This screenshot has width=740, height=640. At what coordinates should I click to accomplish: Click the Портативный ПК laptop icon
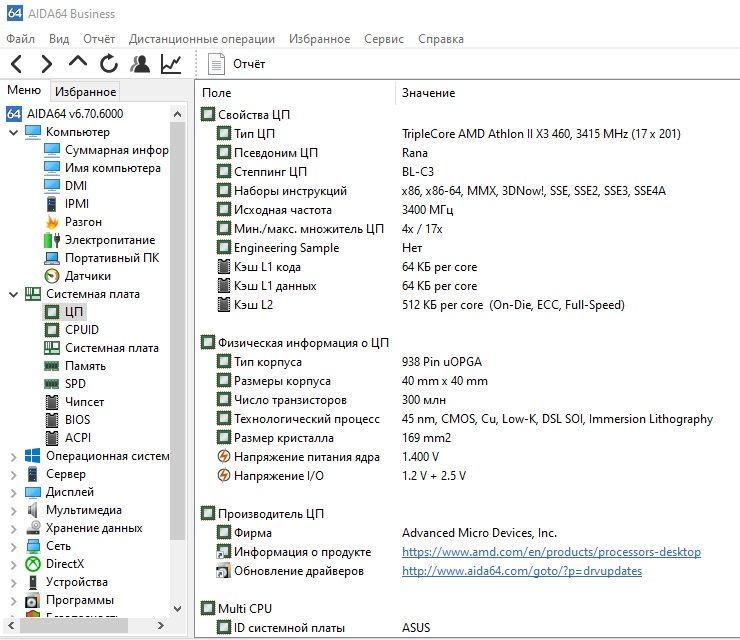pyautogui.click(x=51, y=258)
